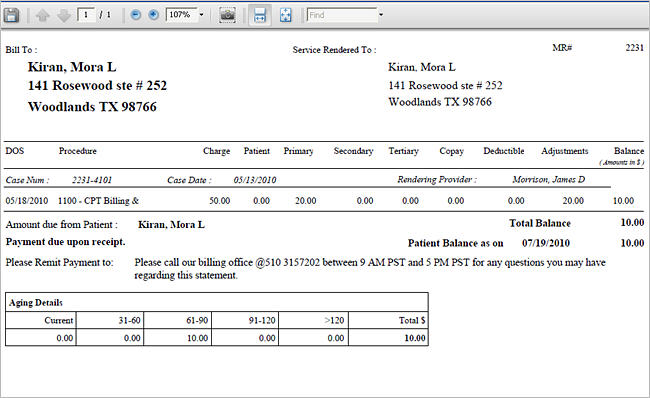Click the DOS column header
650x398 pixels.
15,151
